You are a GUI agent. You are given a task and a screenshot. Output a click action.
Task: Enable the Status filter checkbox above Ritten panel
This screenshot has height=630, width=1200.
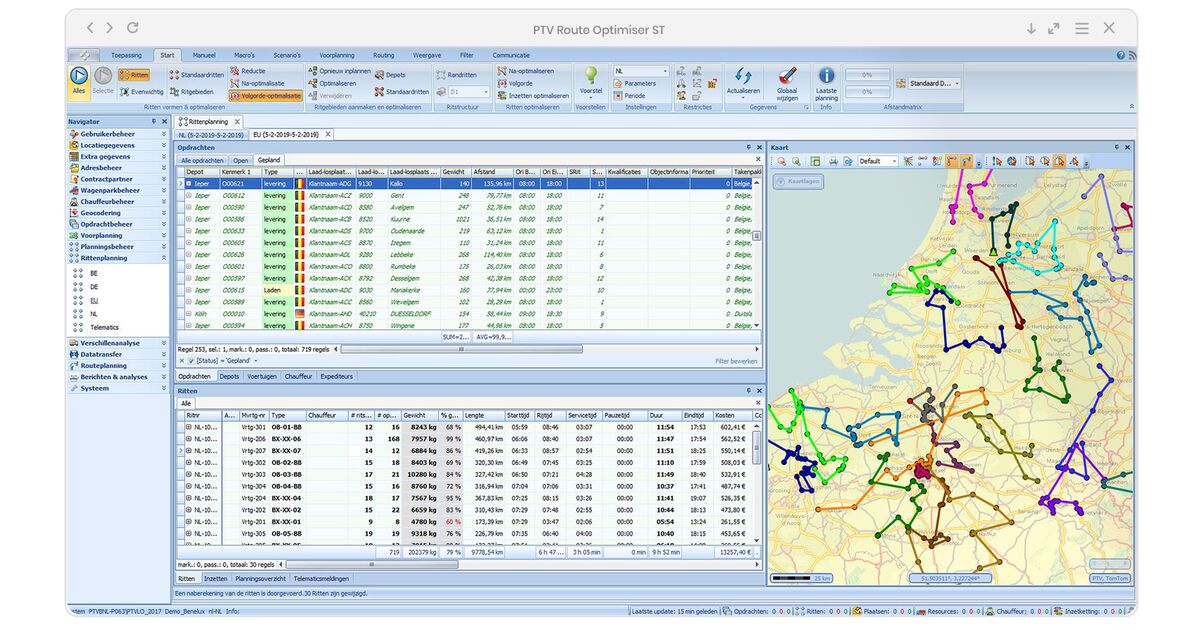click(191, 361)
